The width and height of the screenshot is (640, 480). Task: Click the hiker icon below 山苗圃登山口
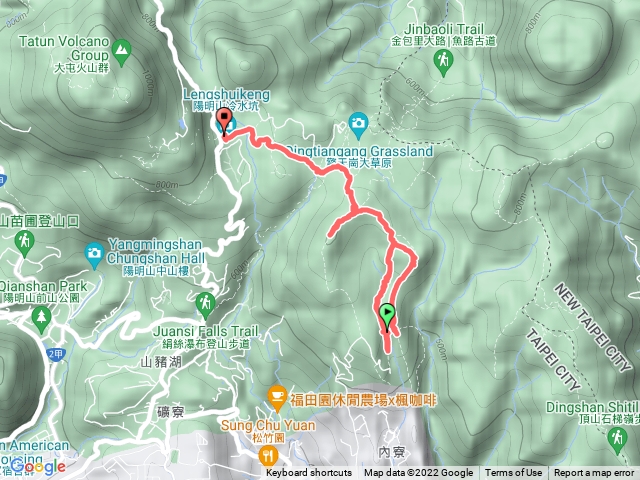click(24, 243)
